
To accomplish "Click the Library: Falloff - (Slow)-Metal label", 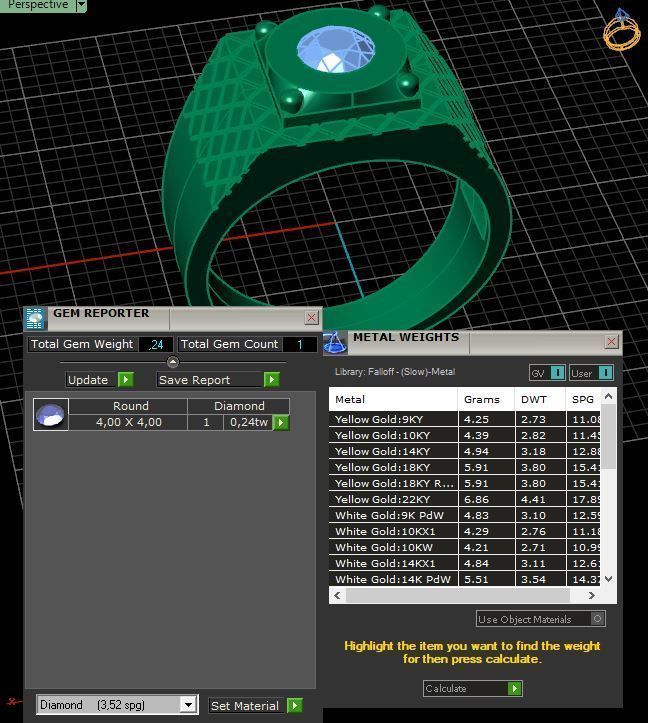I will click(x=395, y=372).
